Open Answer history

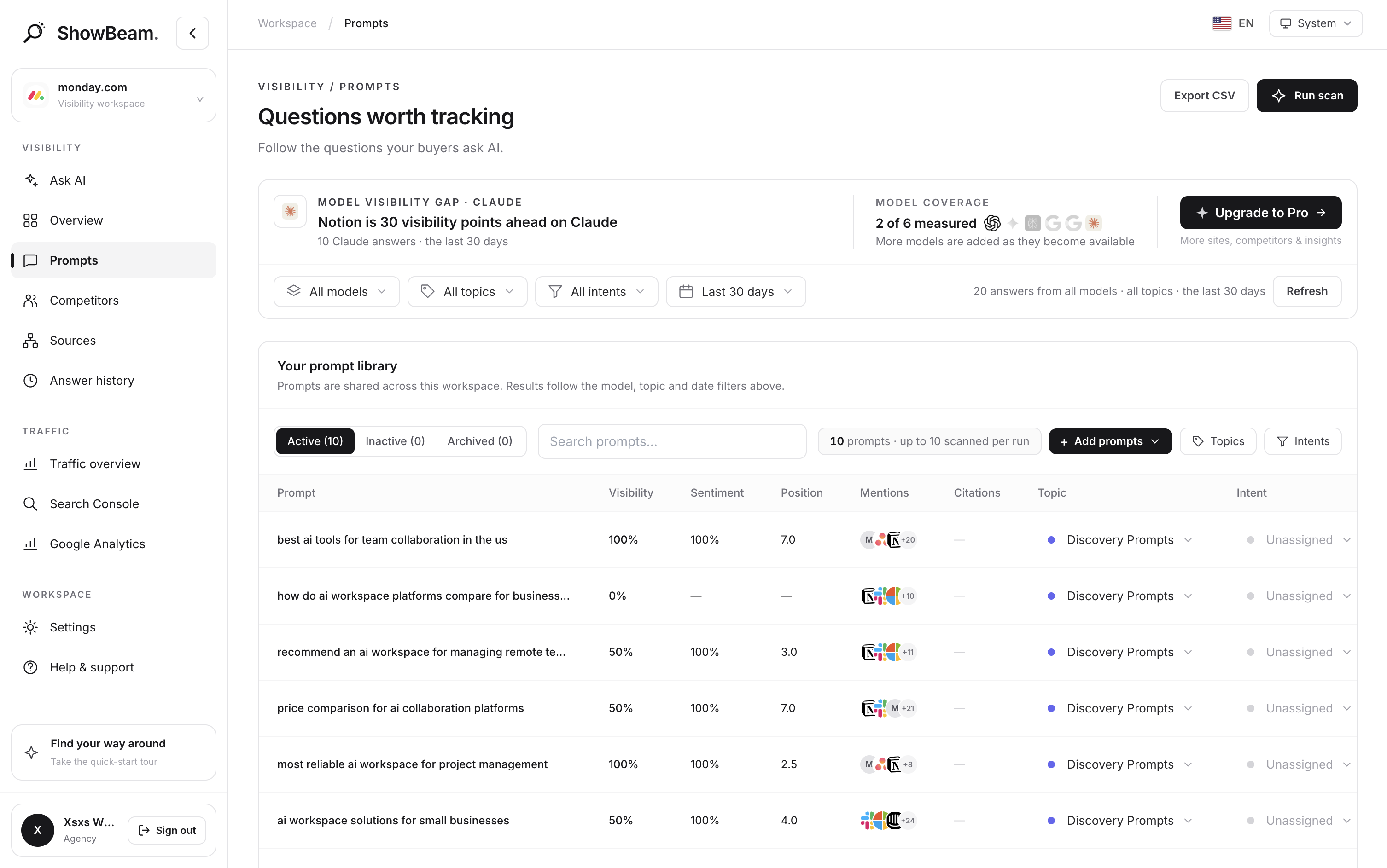[114, 381]
